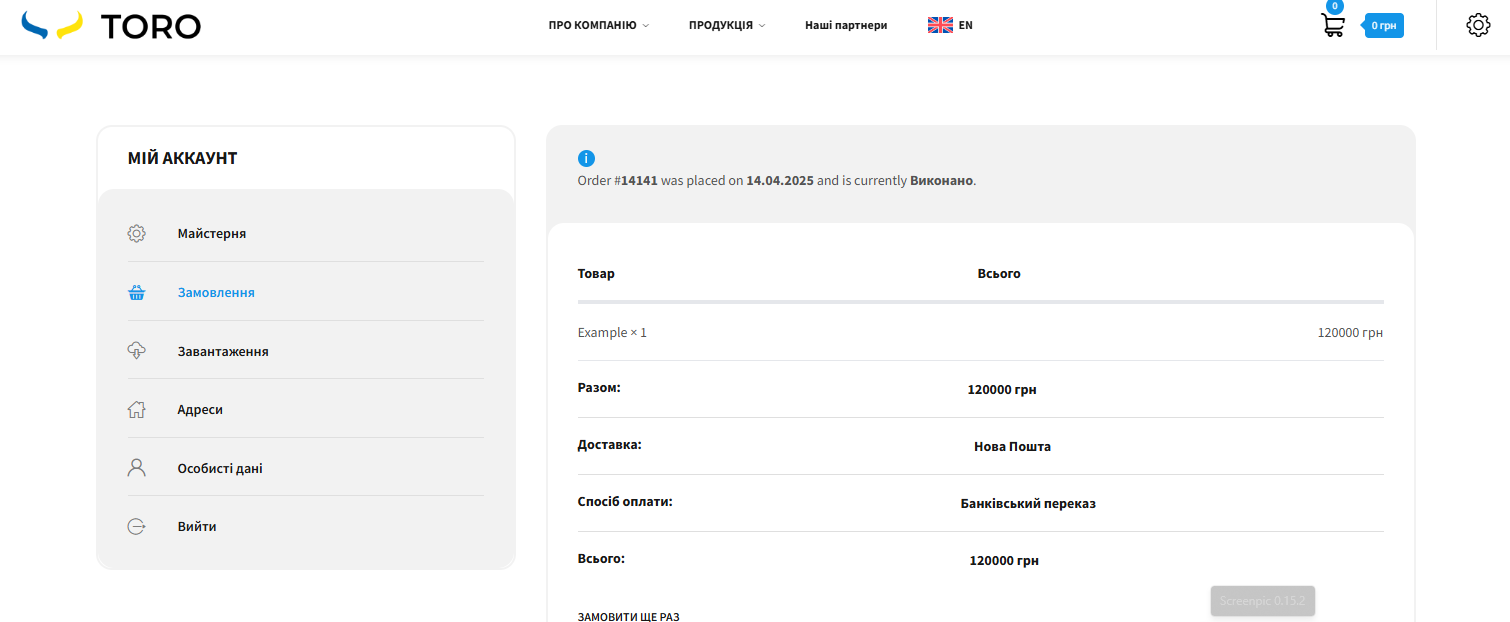Click the Доставка: label
The height and width of the screenshot is (622, 1510).
[609, 443]
